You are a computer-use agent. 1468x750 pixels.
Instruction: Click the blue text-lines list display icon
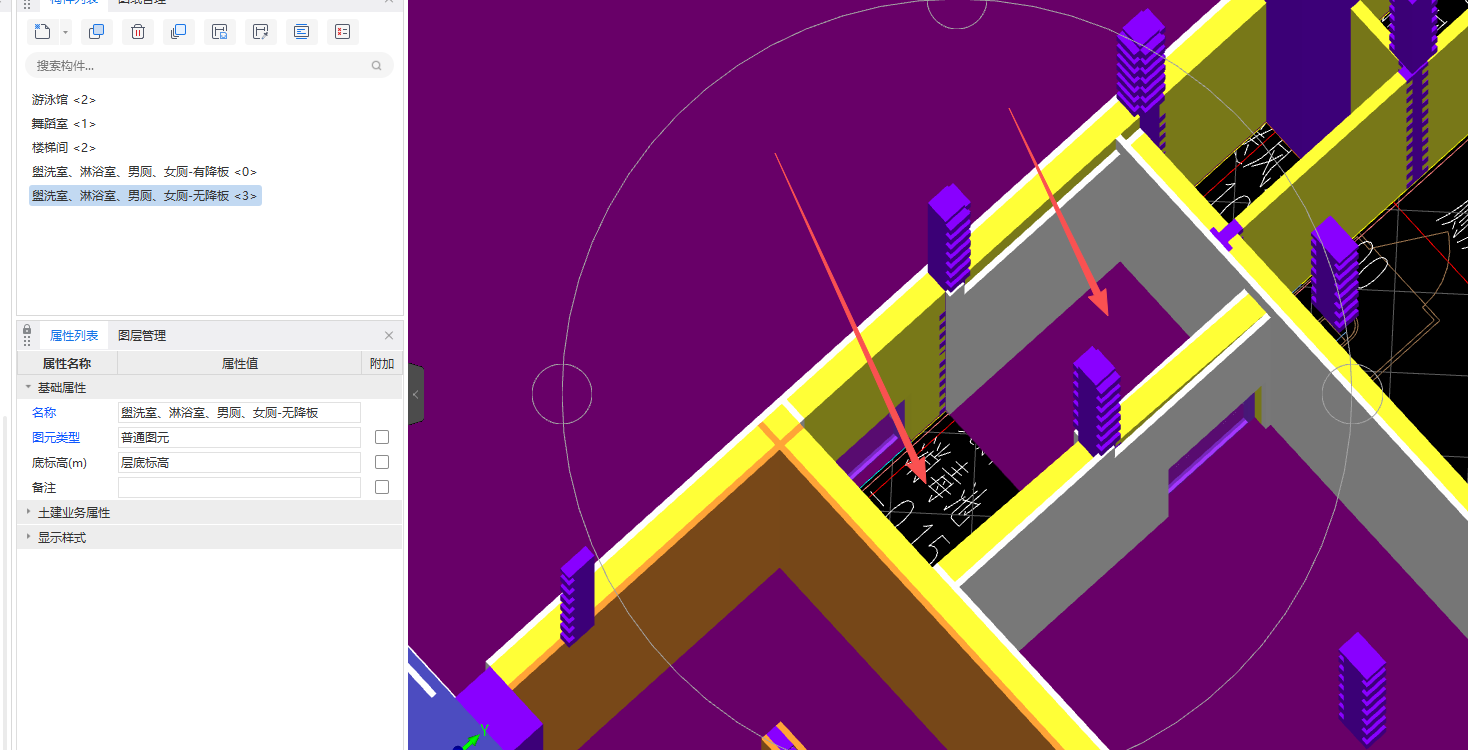point(302,32)
